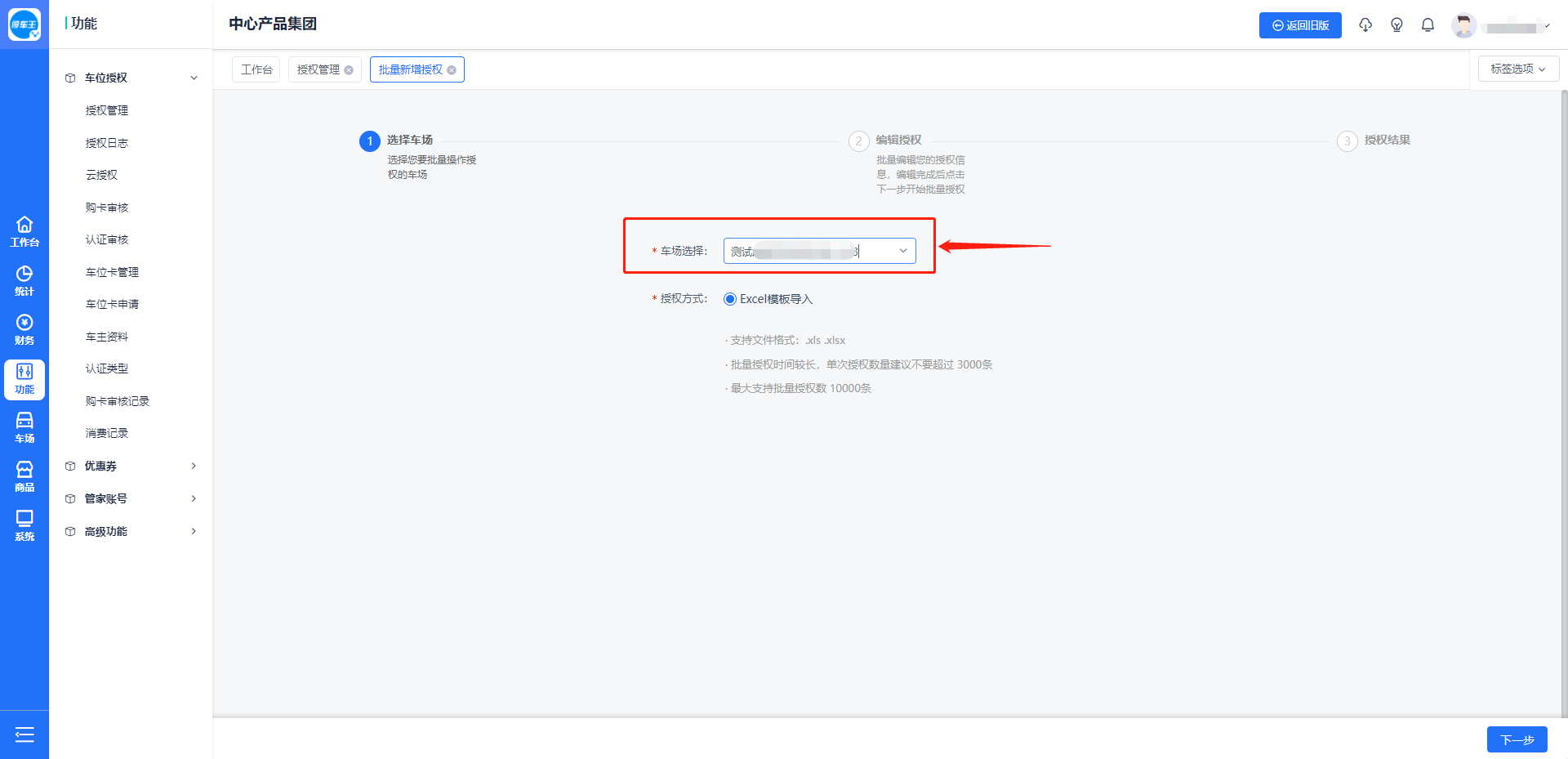Open the 系统 sidebar section
The height and width of the screenshot is (759, 1568).
pos(24,525)
